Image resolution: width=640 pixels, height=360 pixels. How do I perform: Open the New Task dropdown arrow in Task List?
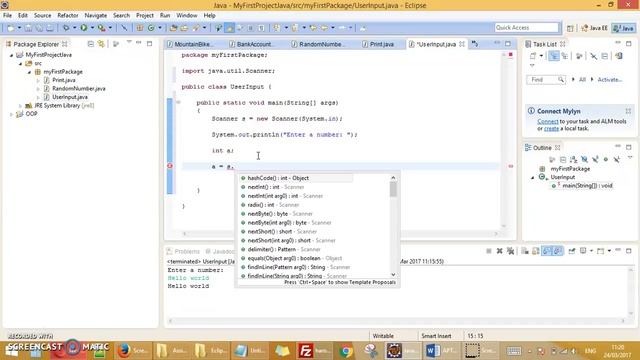(541, 56)
